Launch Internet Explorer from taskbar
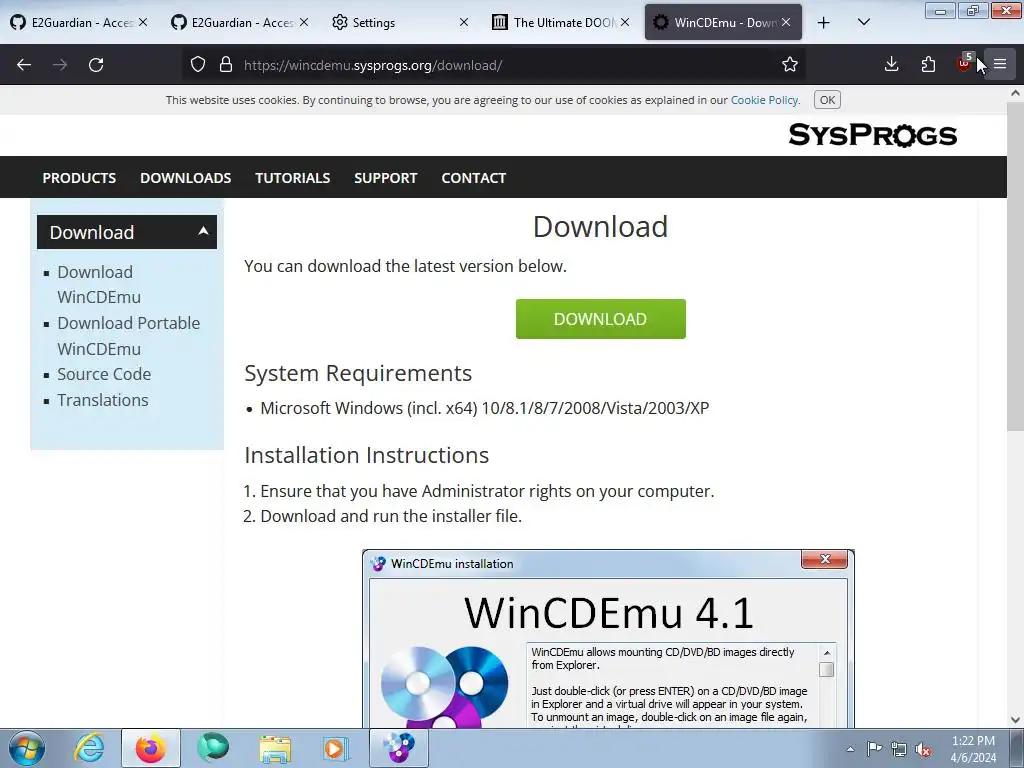This screenshot has width=1024, height=768. click(x=89, y=748)
